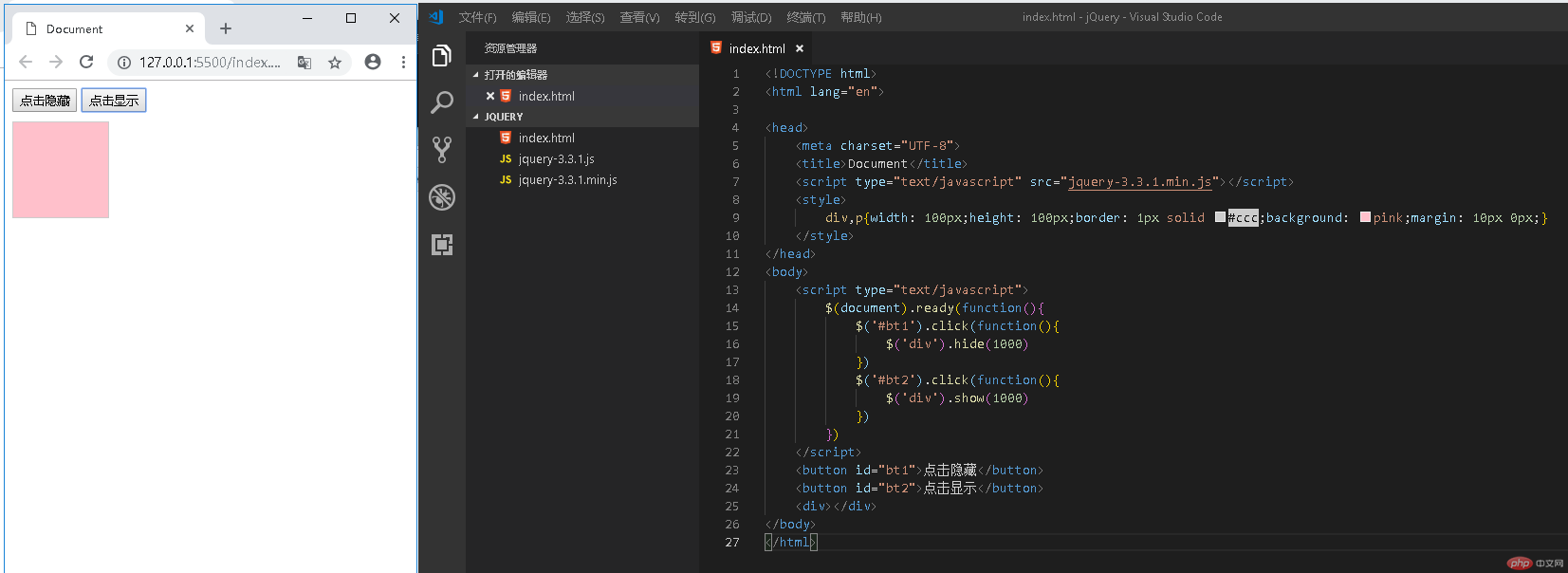Select the index.html editor tab
Image resolution: width=1568 pixels, height=573 pixels.
pyautogui.click(x=757, y=48)
